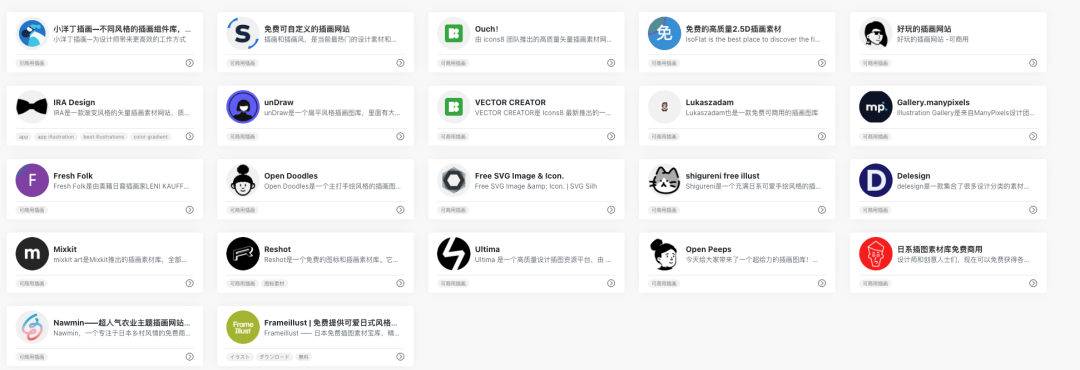Open the Reshot title link

[278, 249]
